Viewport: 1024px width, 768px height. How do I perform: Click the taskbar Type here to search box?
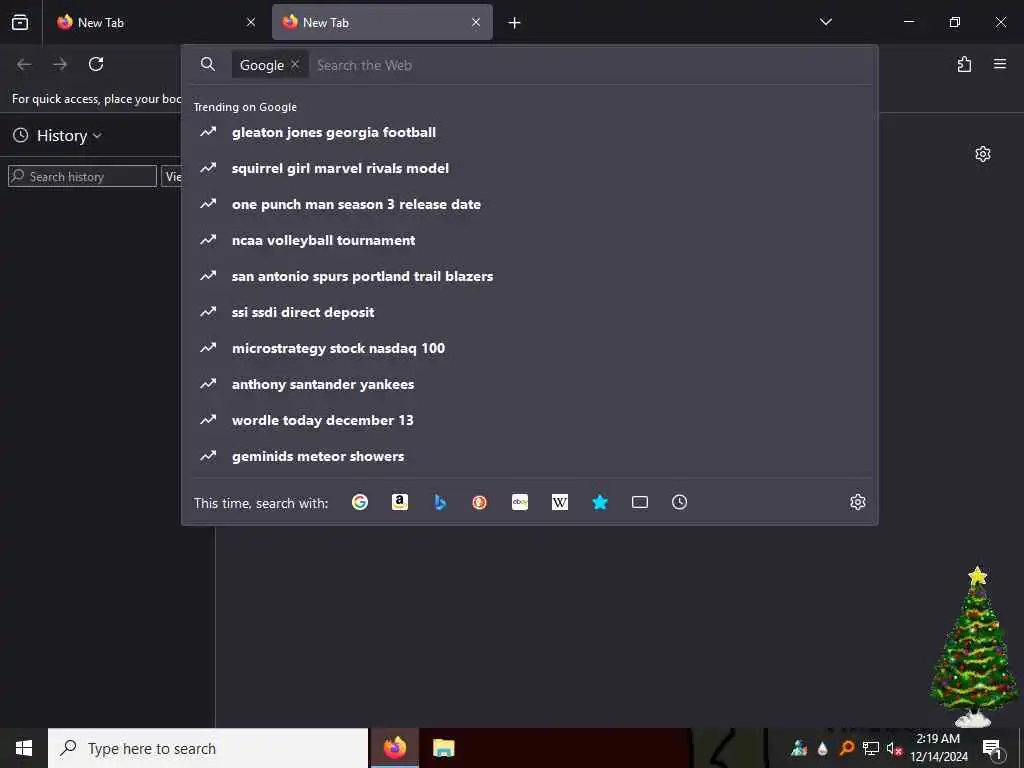[x=208, y=748]
